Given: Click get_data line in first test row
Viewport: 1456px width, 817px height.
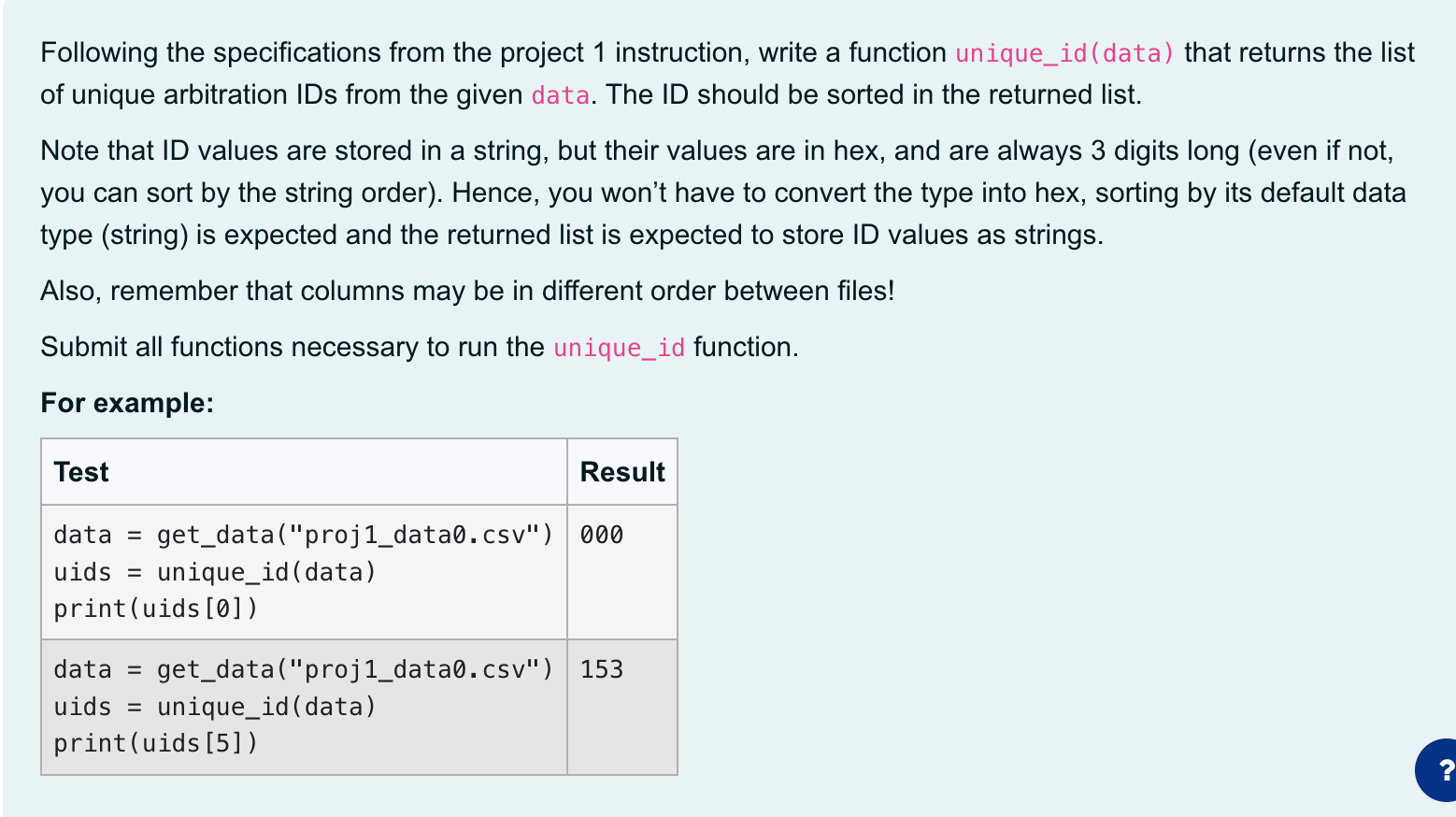Looking at the screenshot, I should [x=304, y=535].
